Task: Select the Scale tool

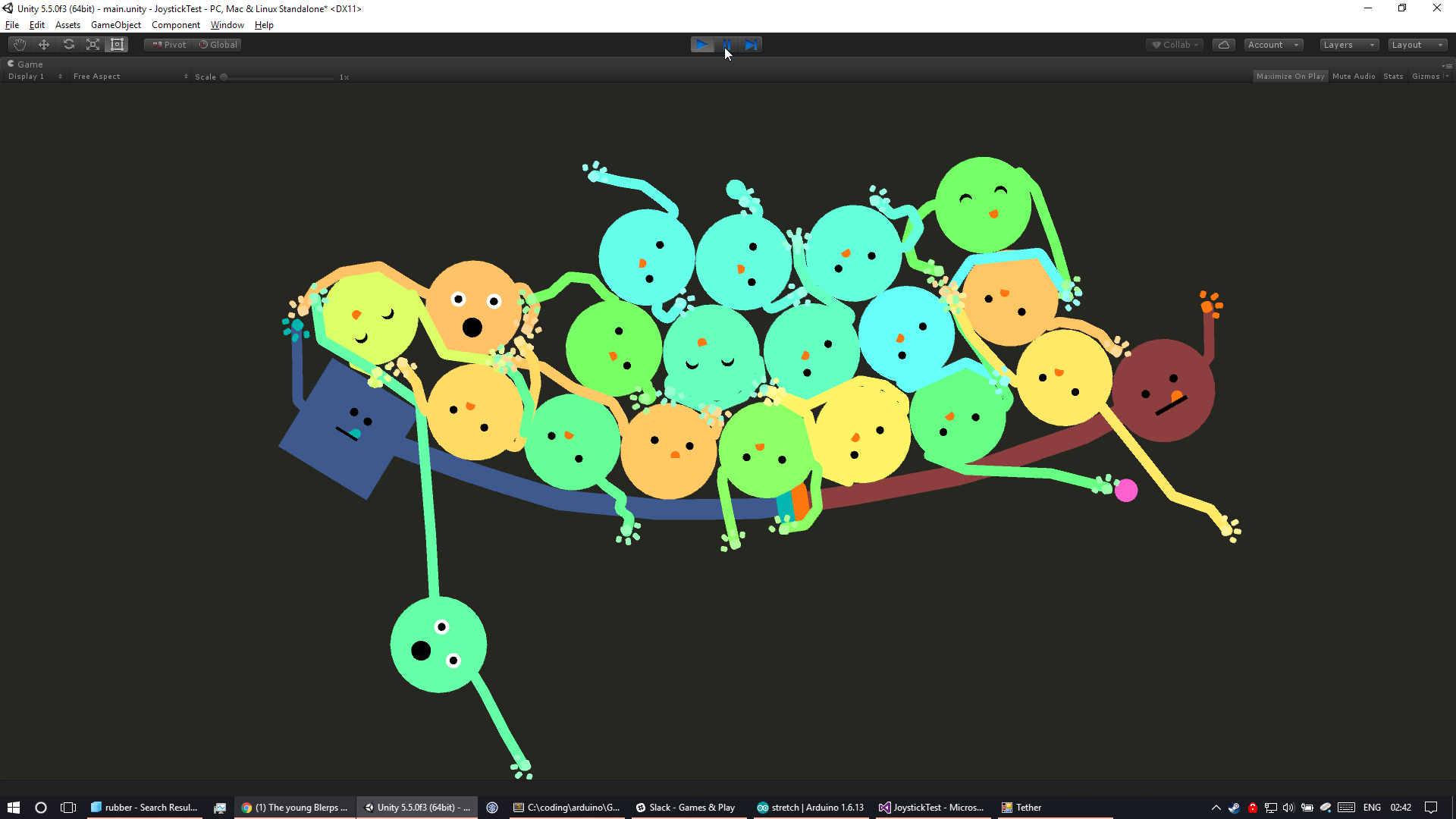Action: [93, 45]
